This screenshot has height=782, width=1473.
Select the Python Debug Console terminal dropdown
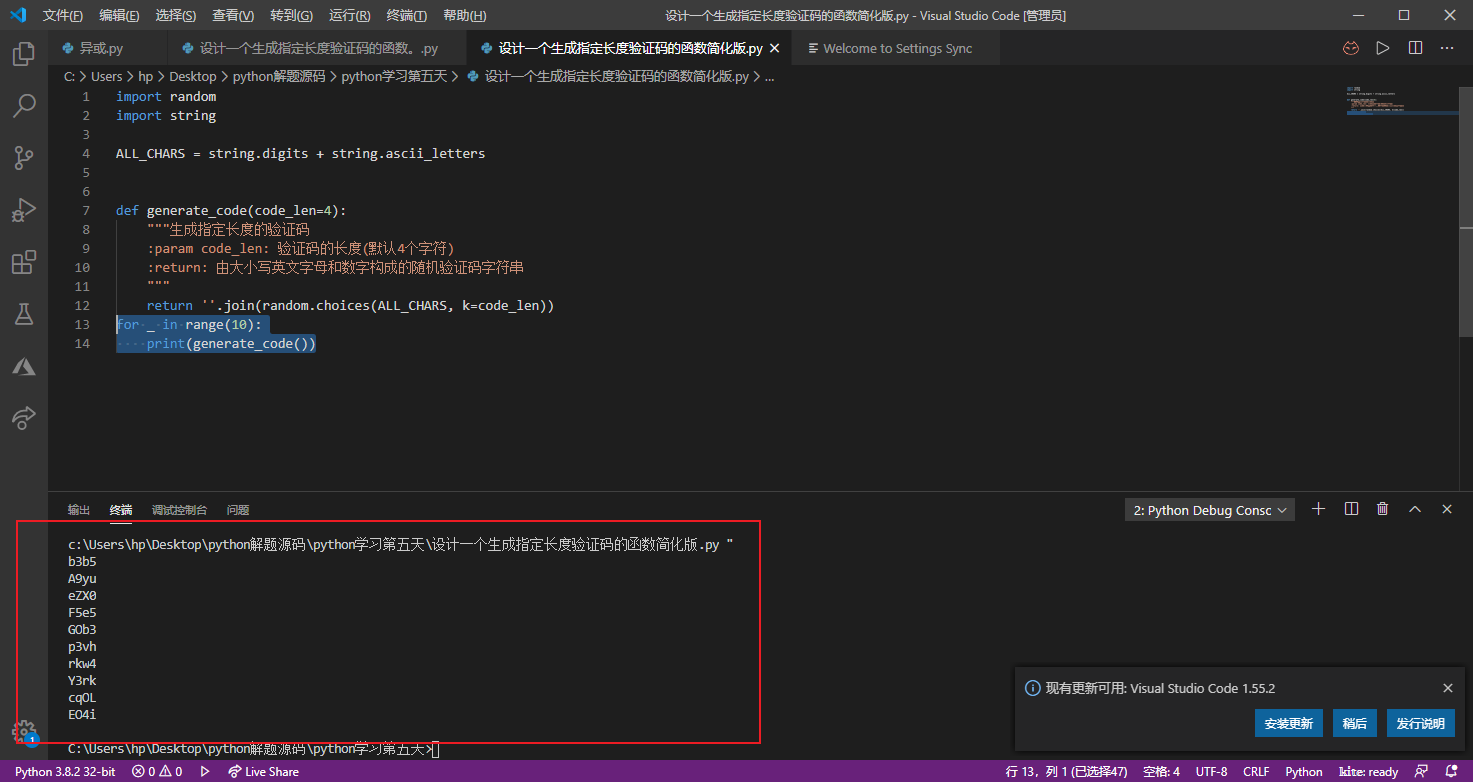[1209, 510]
